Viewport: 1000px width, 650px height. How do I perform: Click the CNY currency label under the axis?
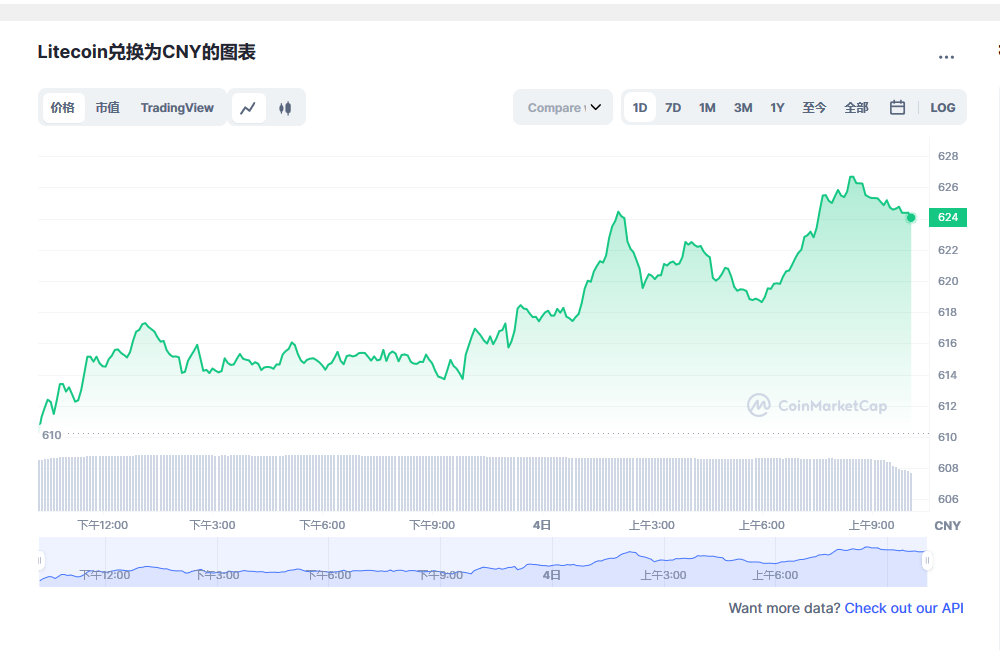coord(947,526)
